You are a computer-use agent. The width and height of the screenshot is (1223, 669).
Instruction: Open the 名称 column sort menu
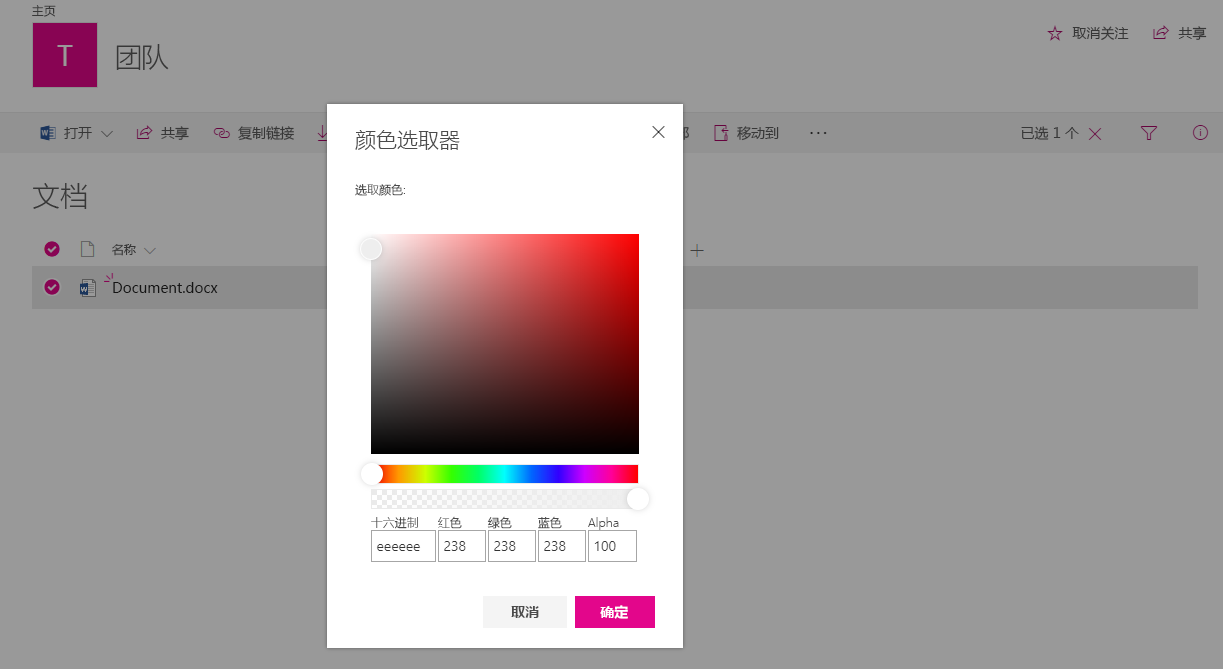[135, 249]
